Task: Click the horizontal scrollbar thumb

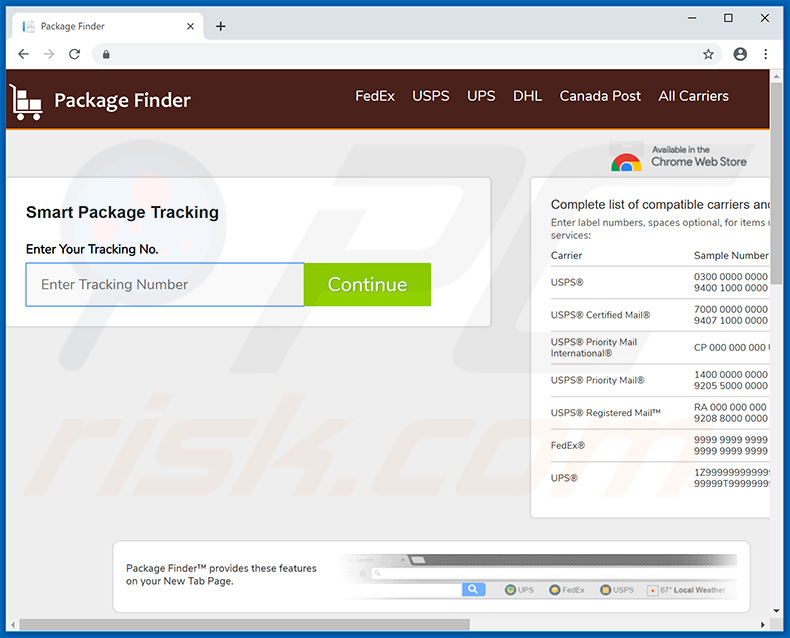Action: [x=244, y=625]
